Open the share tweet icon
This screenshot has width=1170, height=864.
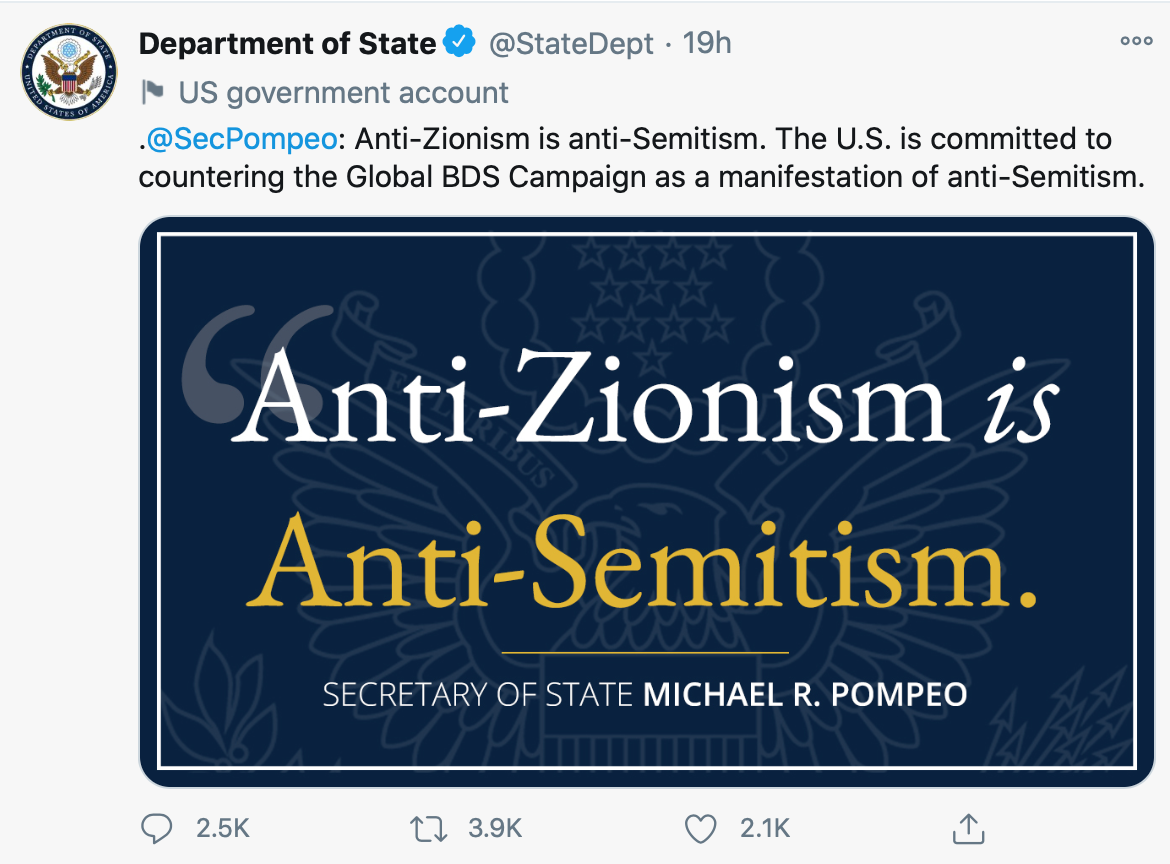pos(965,827)
